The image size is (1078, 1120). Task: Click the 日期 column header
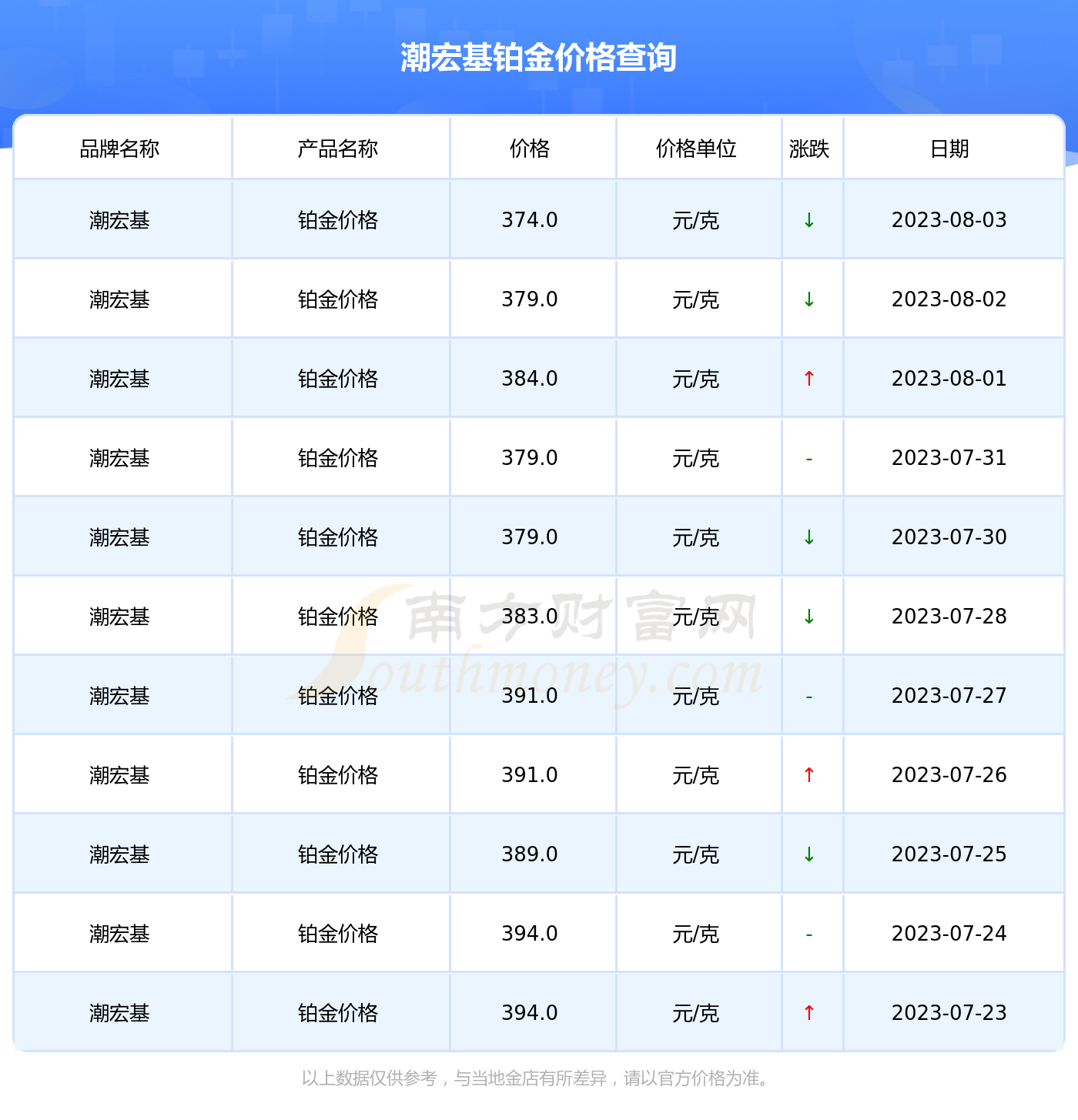[949, 149]
